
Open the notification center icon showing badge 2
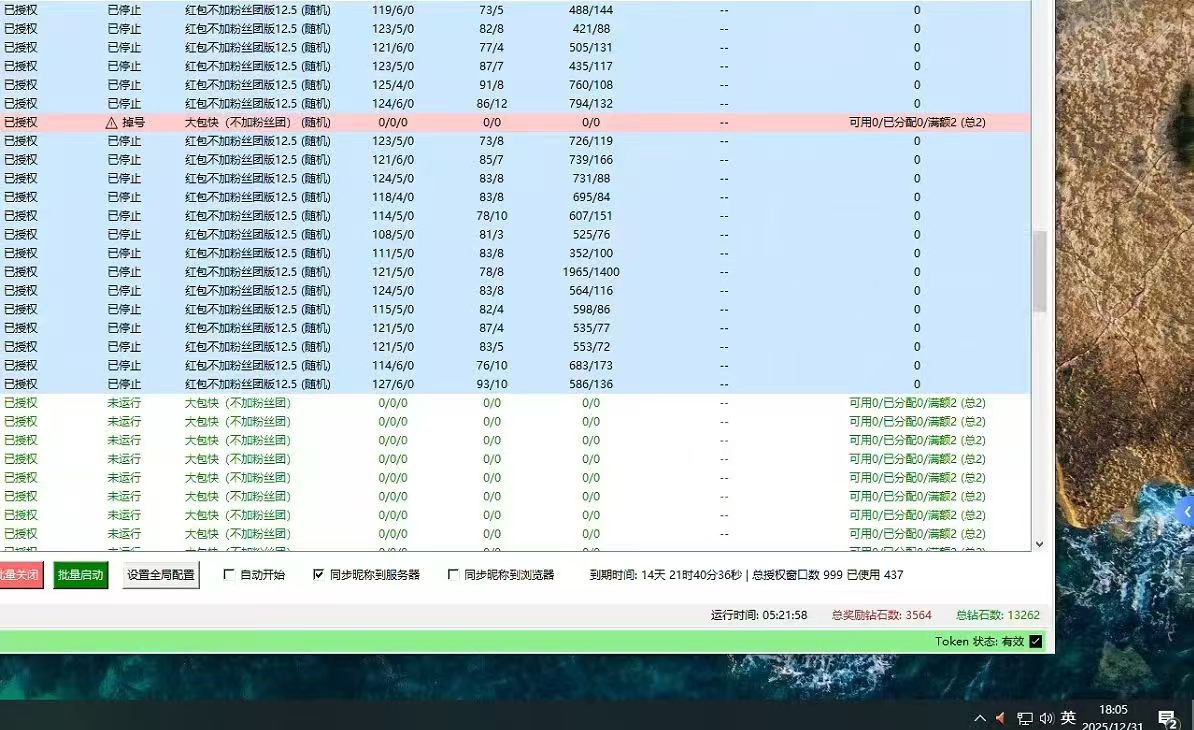click(x=1168, y=717)
